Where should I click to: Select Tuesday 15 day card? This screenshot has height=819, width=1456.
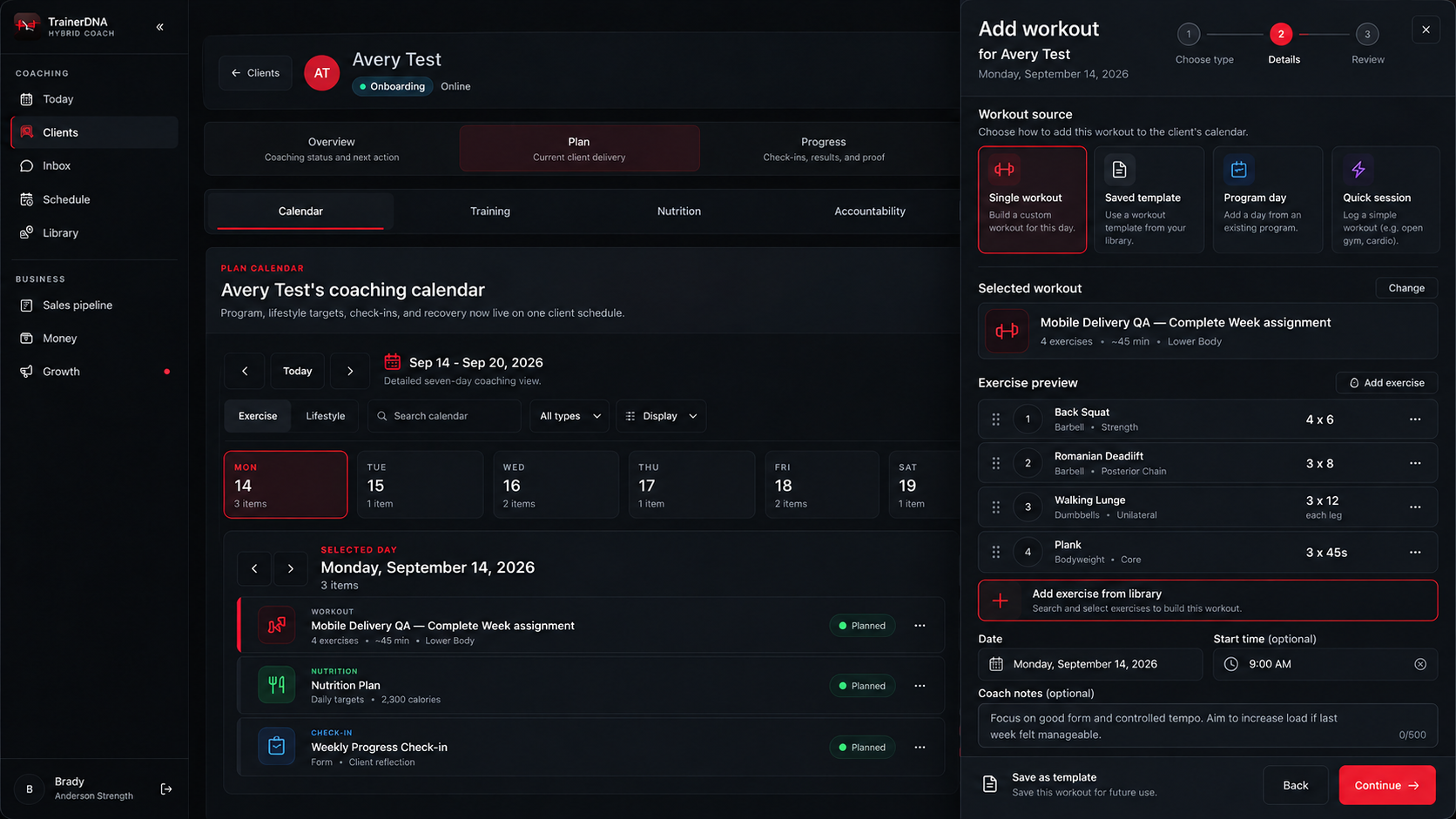(420, 485)
